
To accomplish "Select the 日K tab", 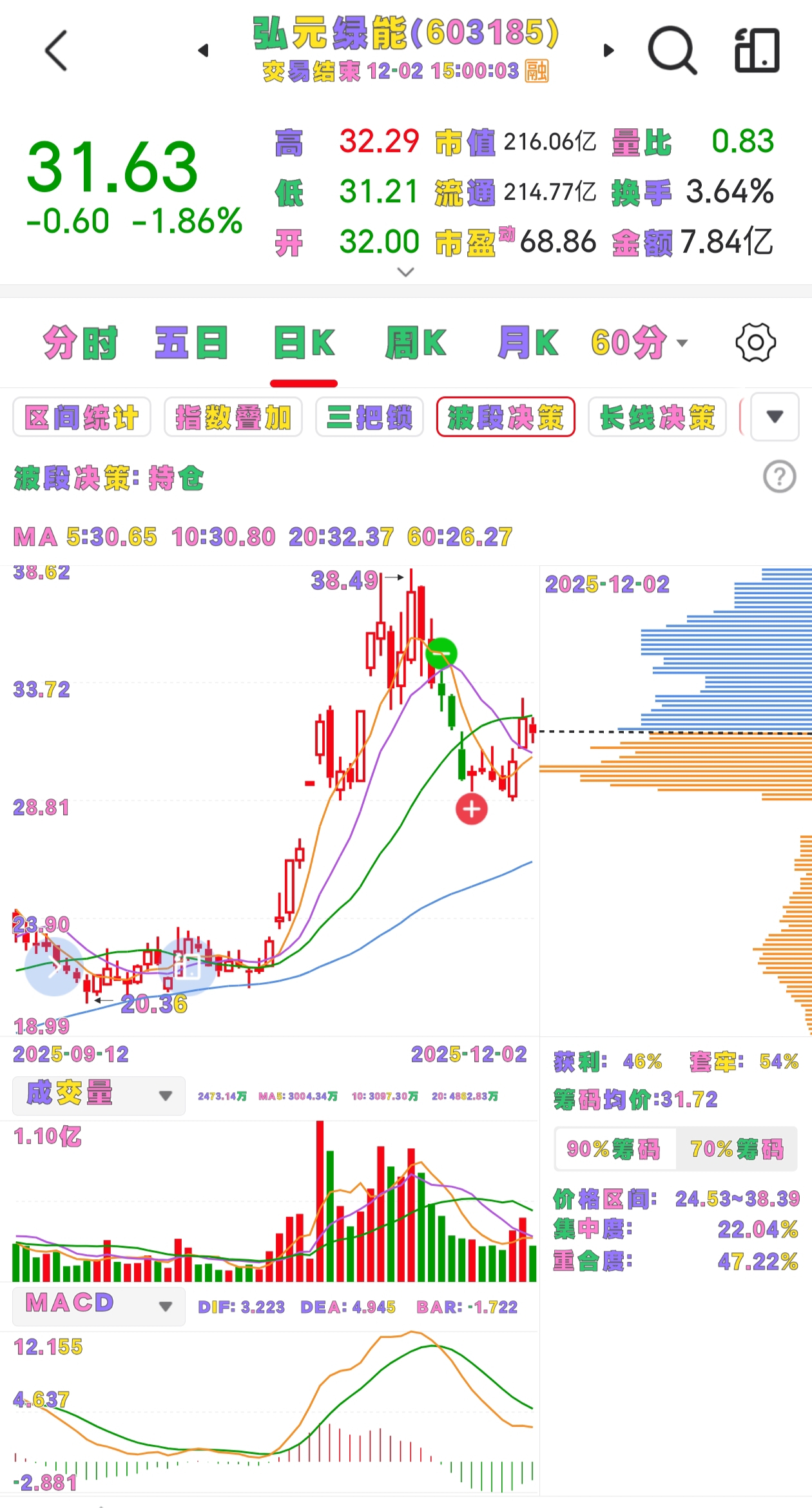I will [x=304, y=342].
